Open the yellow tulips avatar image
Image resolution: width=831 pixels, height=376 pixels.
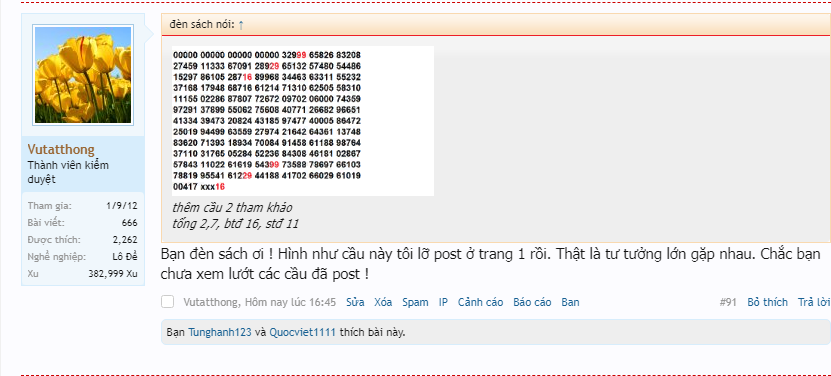coord(83,75)
